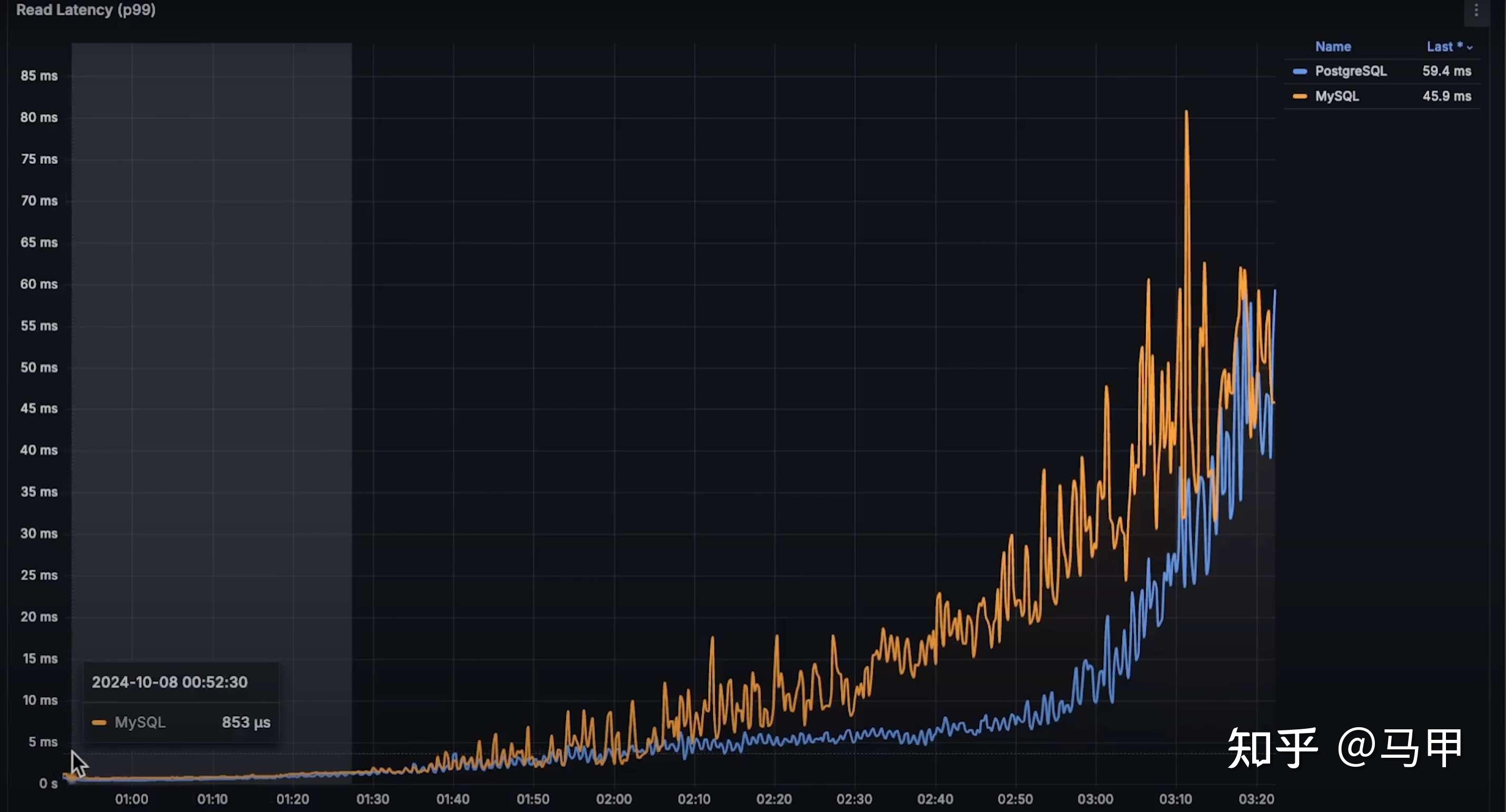Click the 85 ms y-axis label
1506x812 pixels.
(x=38, y=76)
